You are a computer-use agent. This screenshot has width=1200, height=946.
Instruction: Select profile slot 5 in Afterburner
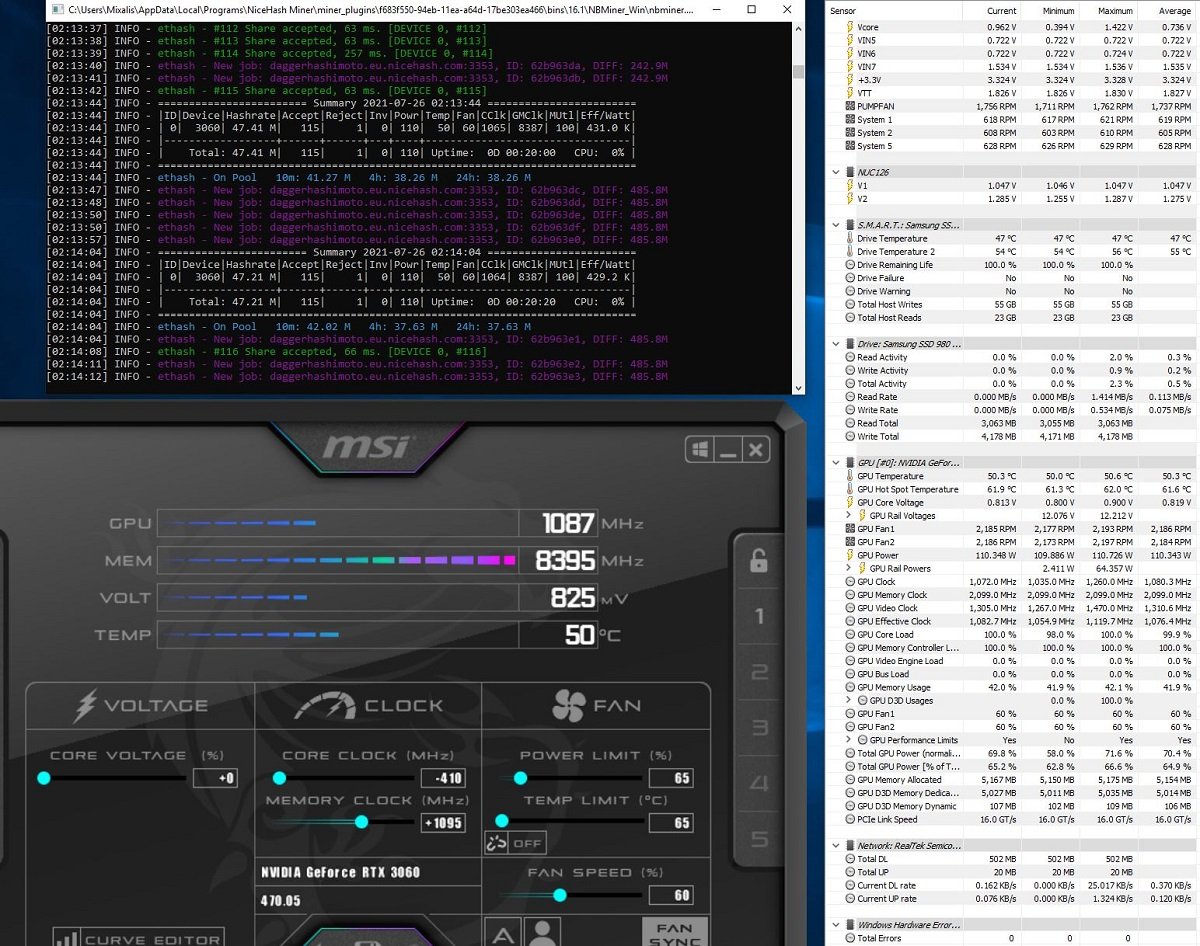(759, 839)
